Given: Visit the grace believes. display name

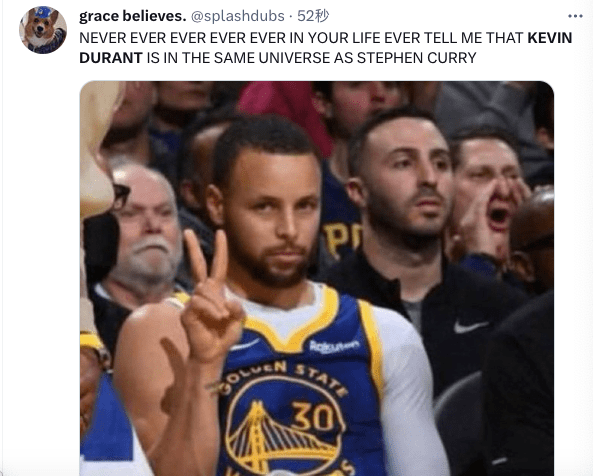Looking at the screenshot, I should pyautogui.click(x=132, y=16).
